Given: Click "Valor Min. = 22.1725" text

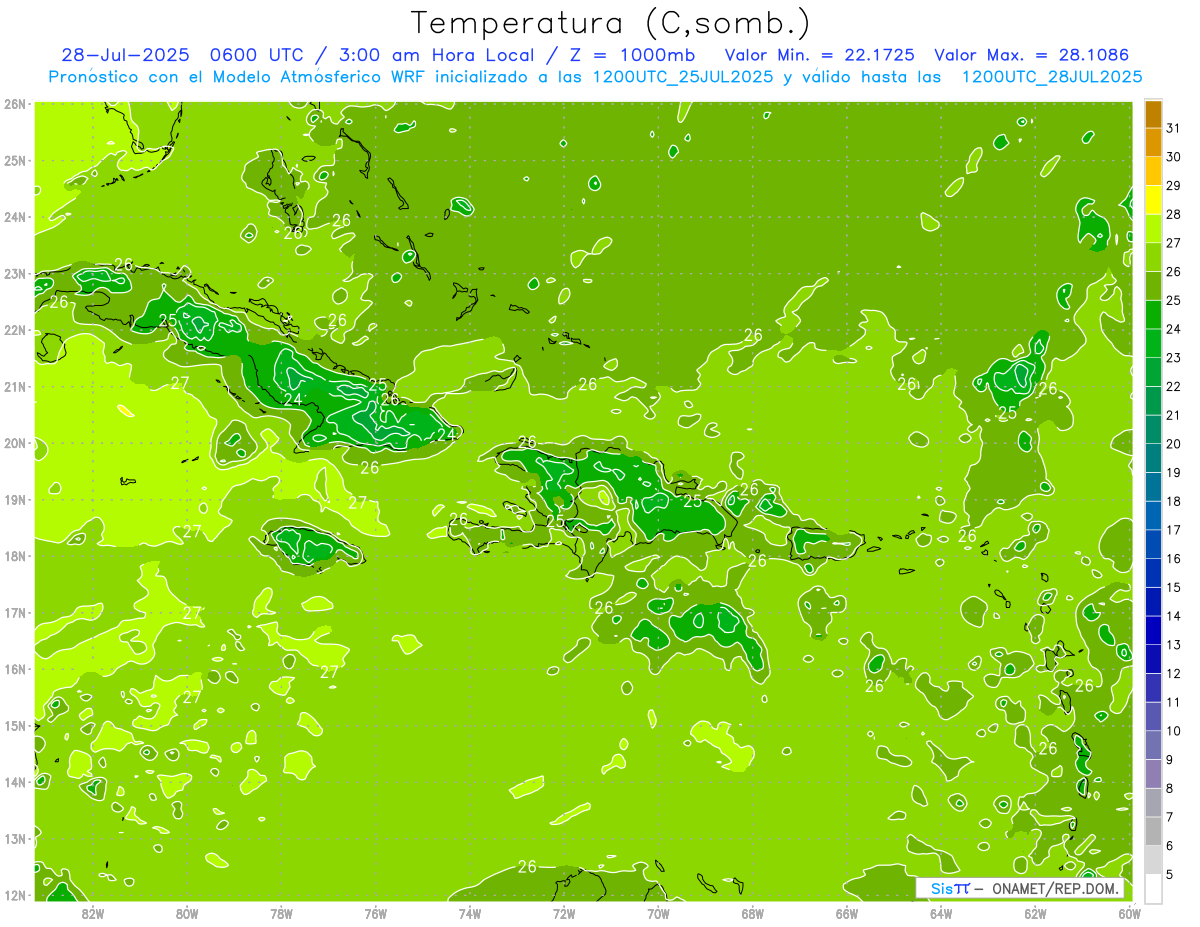Looking at the screenshot, I should pyautogui.click(x=821, y=54).
